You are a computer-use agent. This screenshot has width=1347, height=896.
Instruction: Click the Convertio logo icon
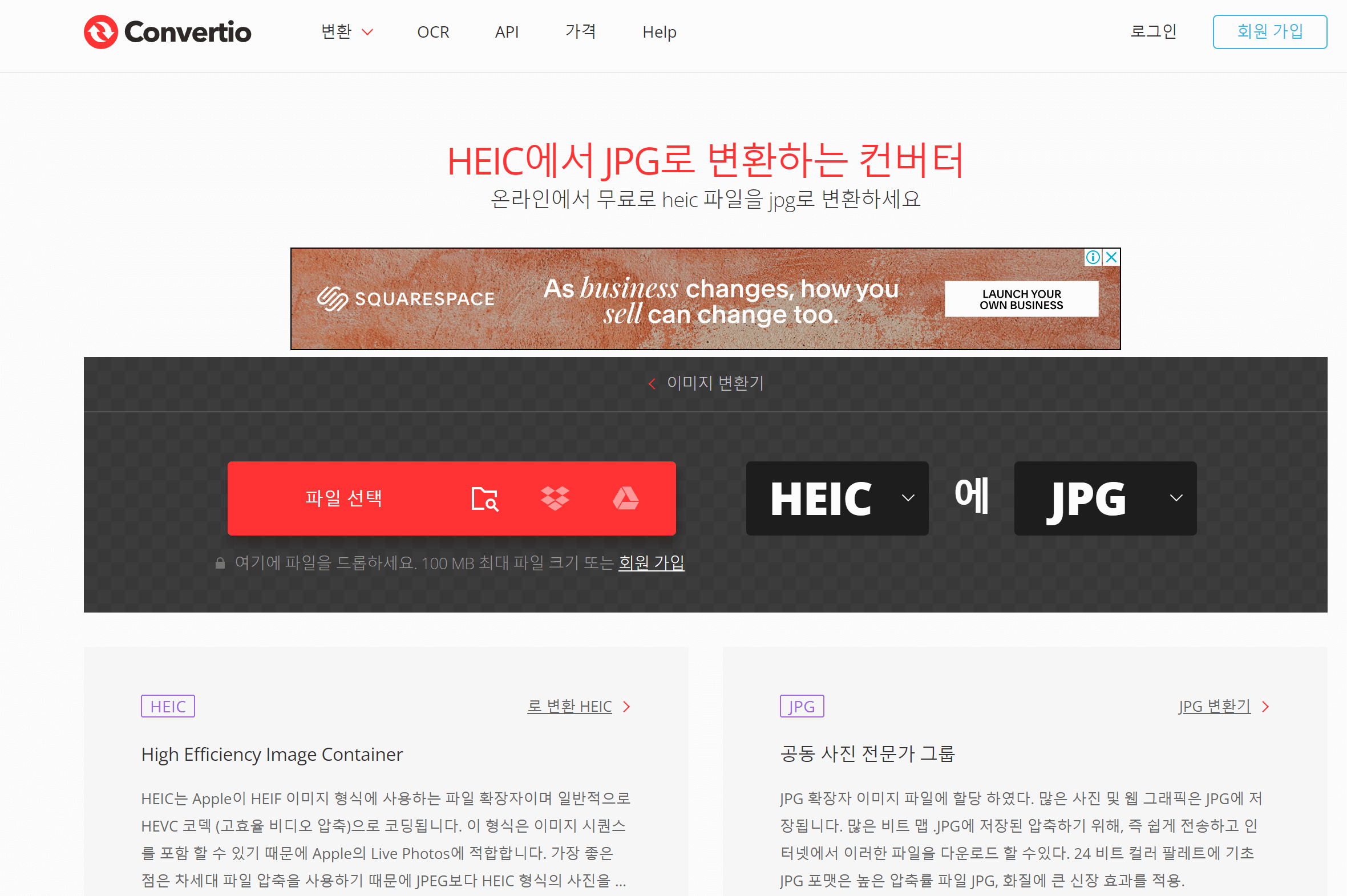click(100, 32)
